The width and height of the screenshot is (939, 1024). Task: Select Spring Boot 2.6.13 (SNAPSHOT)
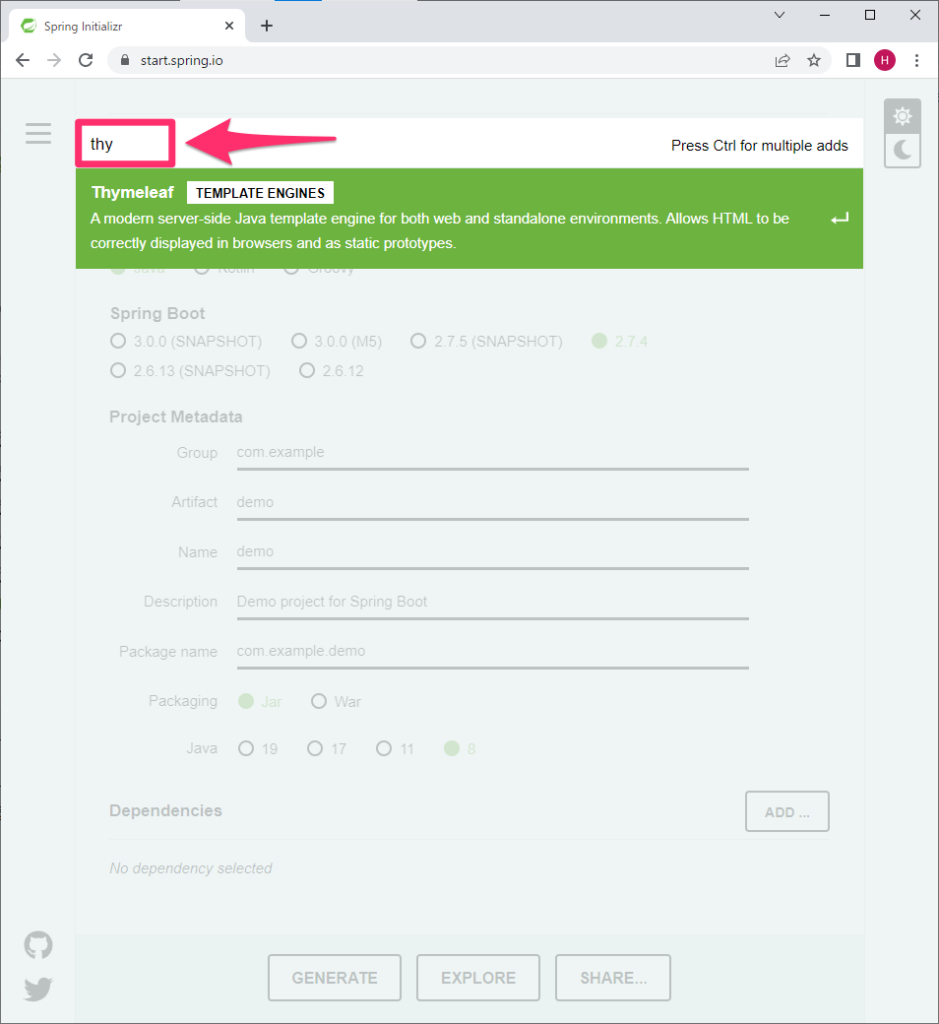click(190, 371)
